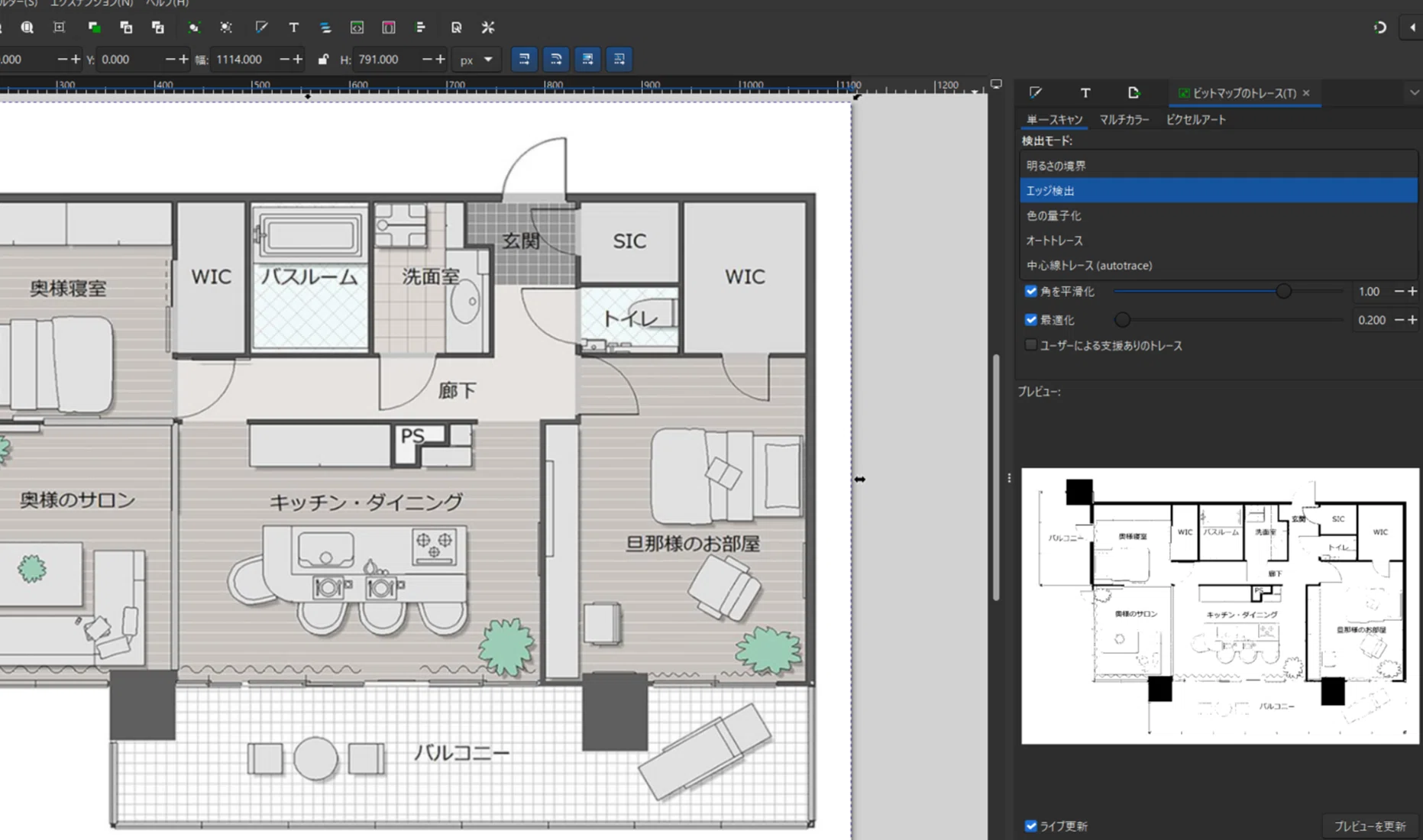Image resolution: width=1423 pixels, height=840 pixels.
Task: Select オートトレース detection mode
Action: (x=1218, y=241)
